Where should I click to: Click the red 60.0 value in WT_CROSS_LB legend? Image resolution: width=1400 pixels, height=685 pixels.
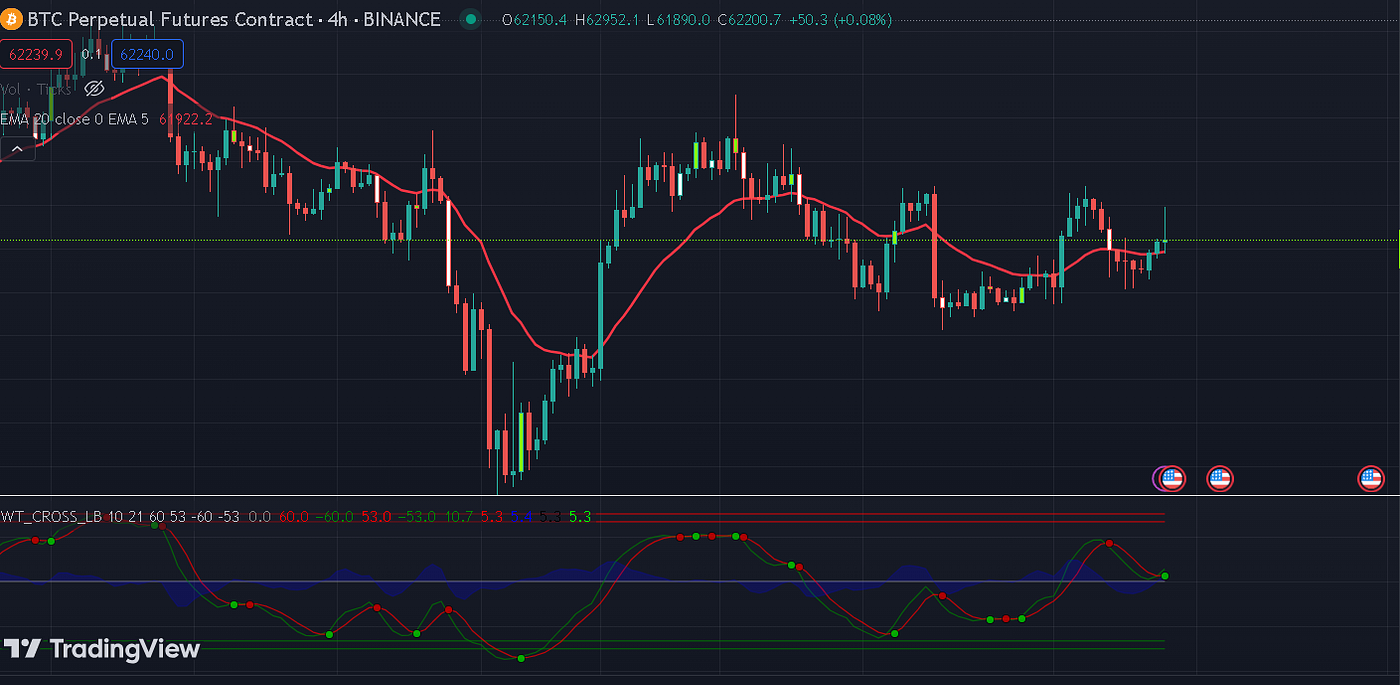[x=294, y=517]
